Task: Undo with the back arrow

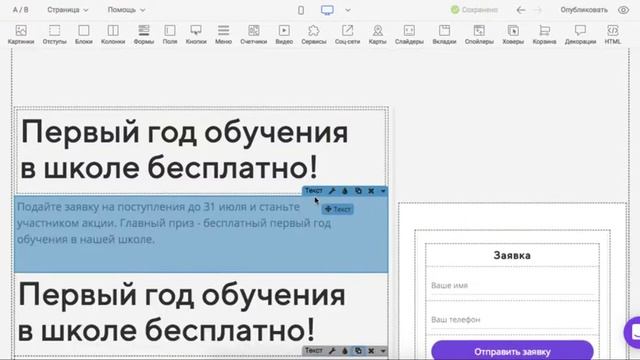Action: [x=521, y=10]
